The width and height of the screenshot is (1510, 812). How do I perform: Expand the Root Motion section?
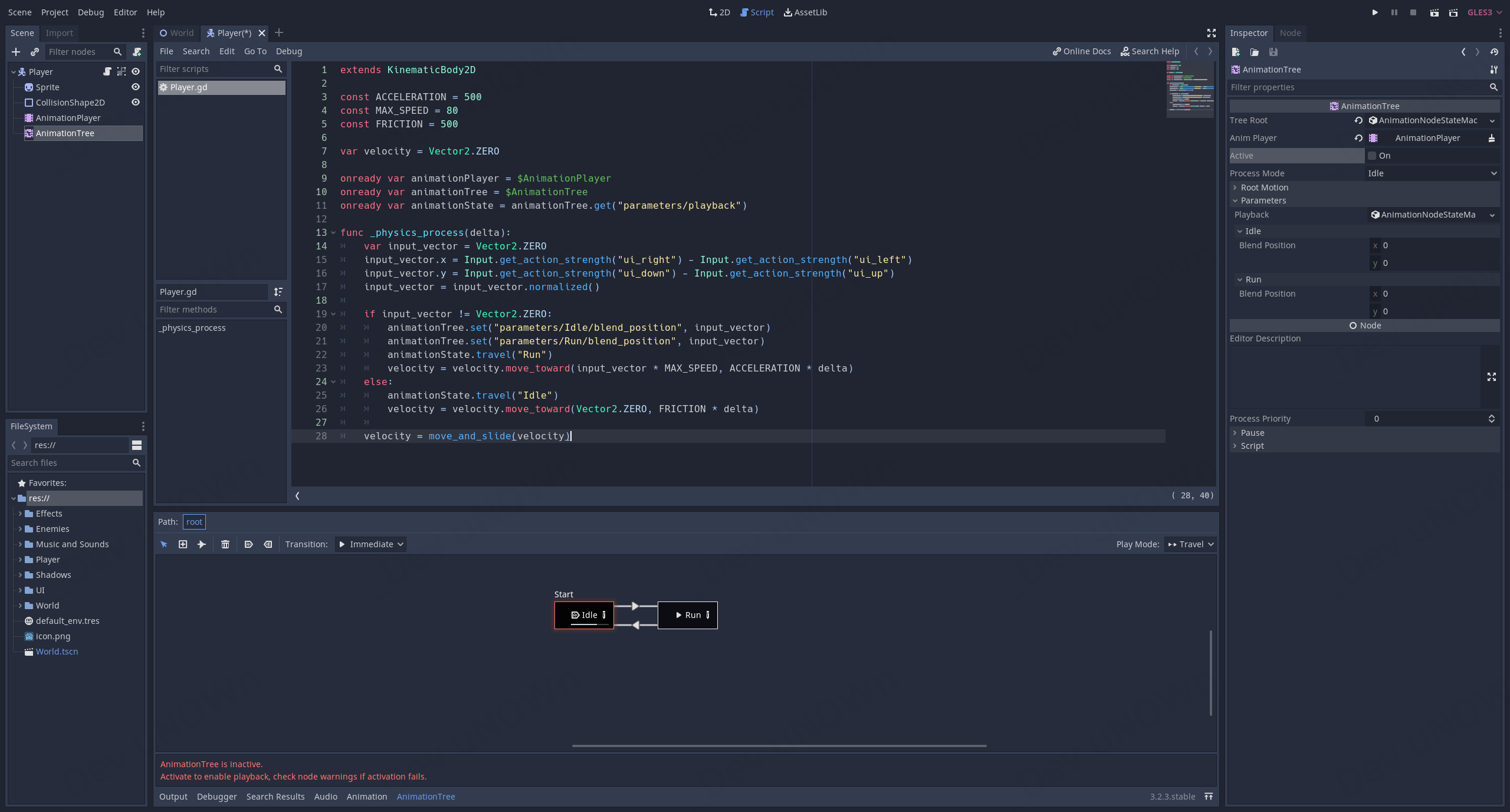coord(1263,188)
